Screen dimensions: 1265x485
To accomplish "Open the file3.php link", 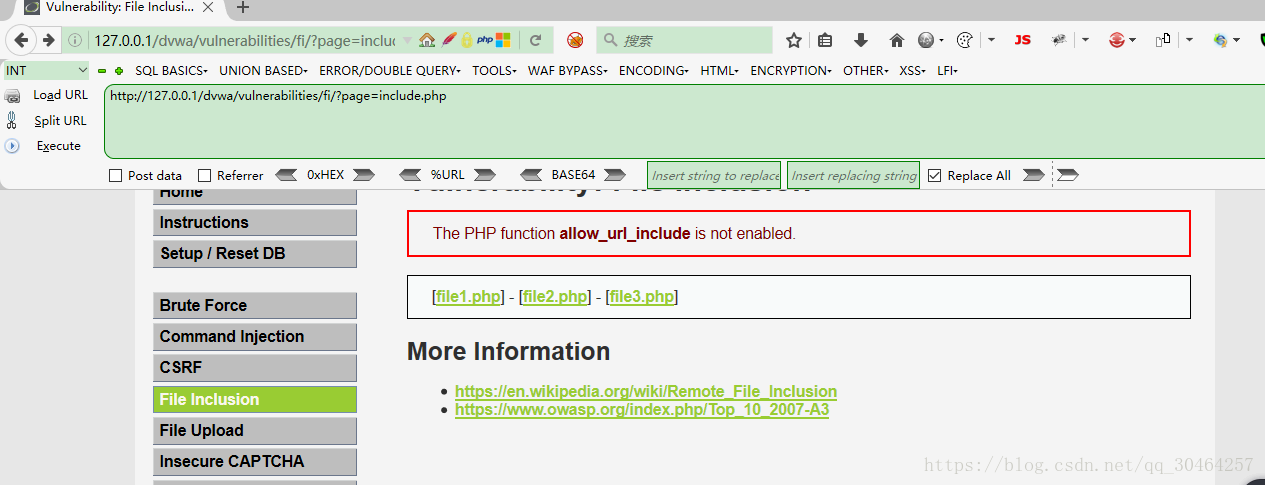I will point(642,297).
